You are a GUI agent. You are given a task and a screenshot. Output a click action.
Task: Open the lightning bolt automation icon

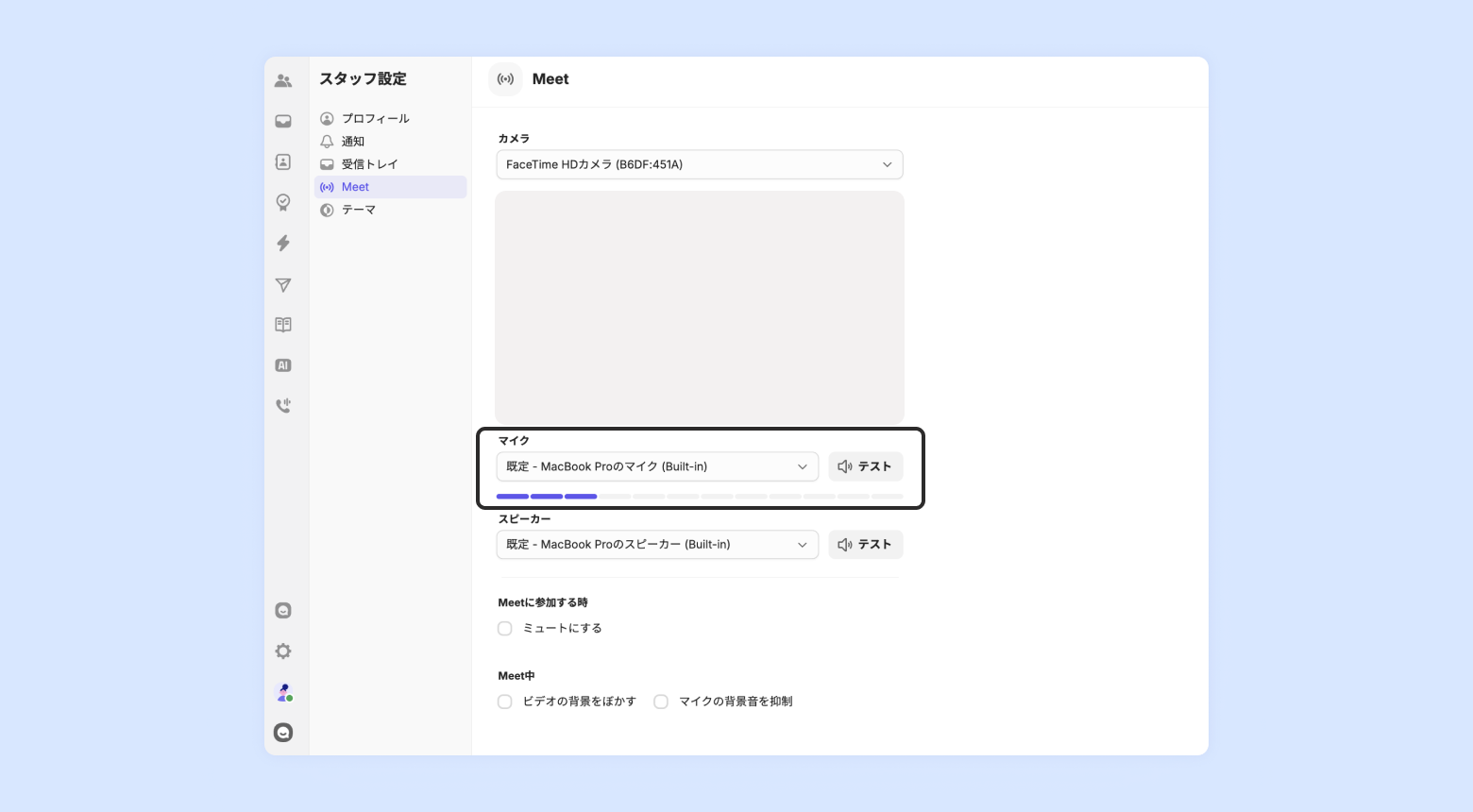283,244
